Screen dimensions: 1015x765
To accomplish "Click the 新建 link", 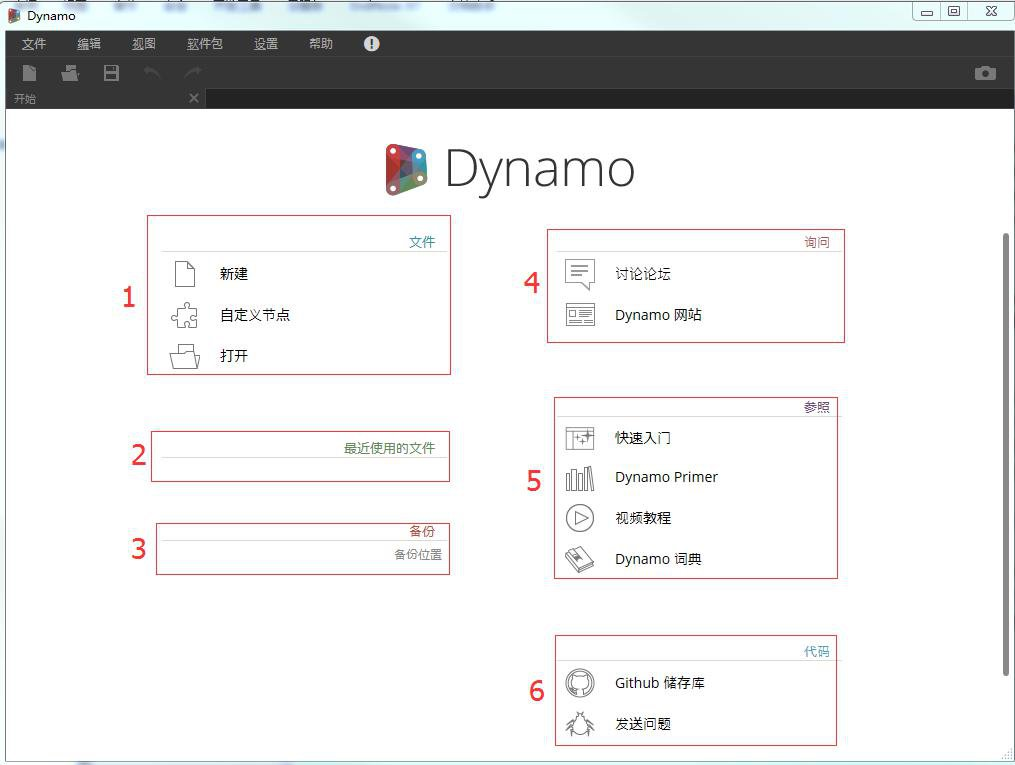I will [234, 274].
